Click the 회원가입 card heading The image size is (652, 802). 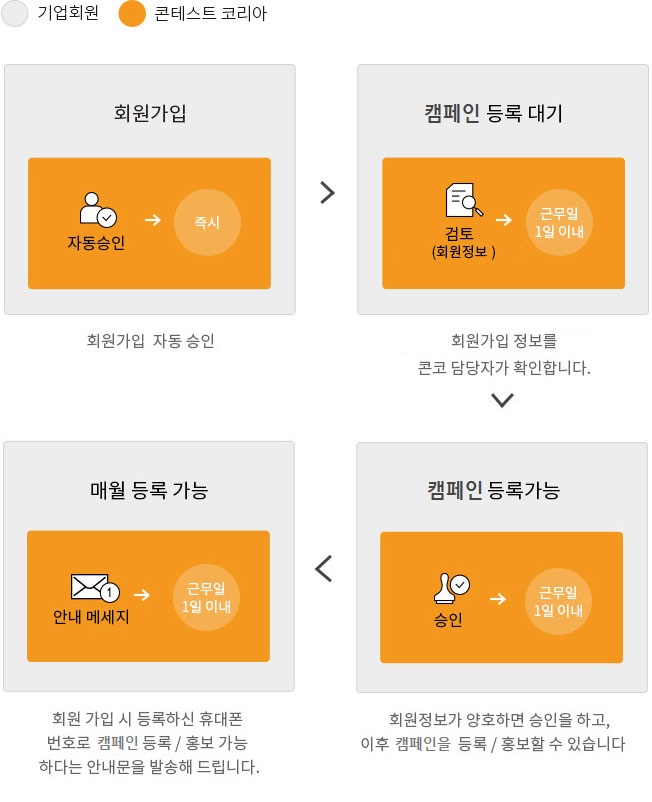pos(150,113)
